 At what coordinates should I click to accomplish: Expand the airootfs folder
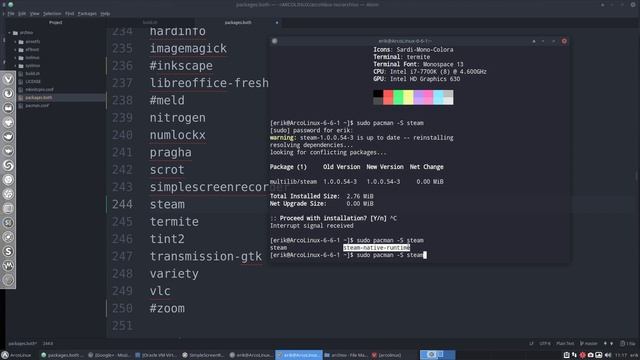pos(16,42)
